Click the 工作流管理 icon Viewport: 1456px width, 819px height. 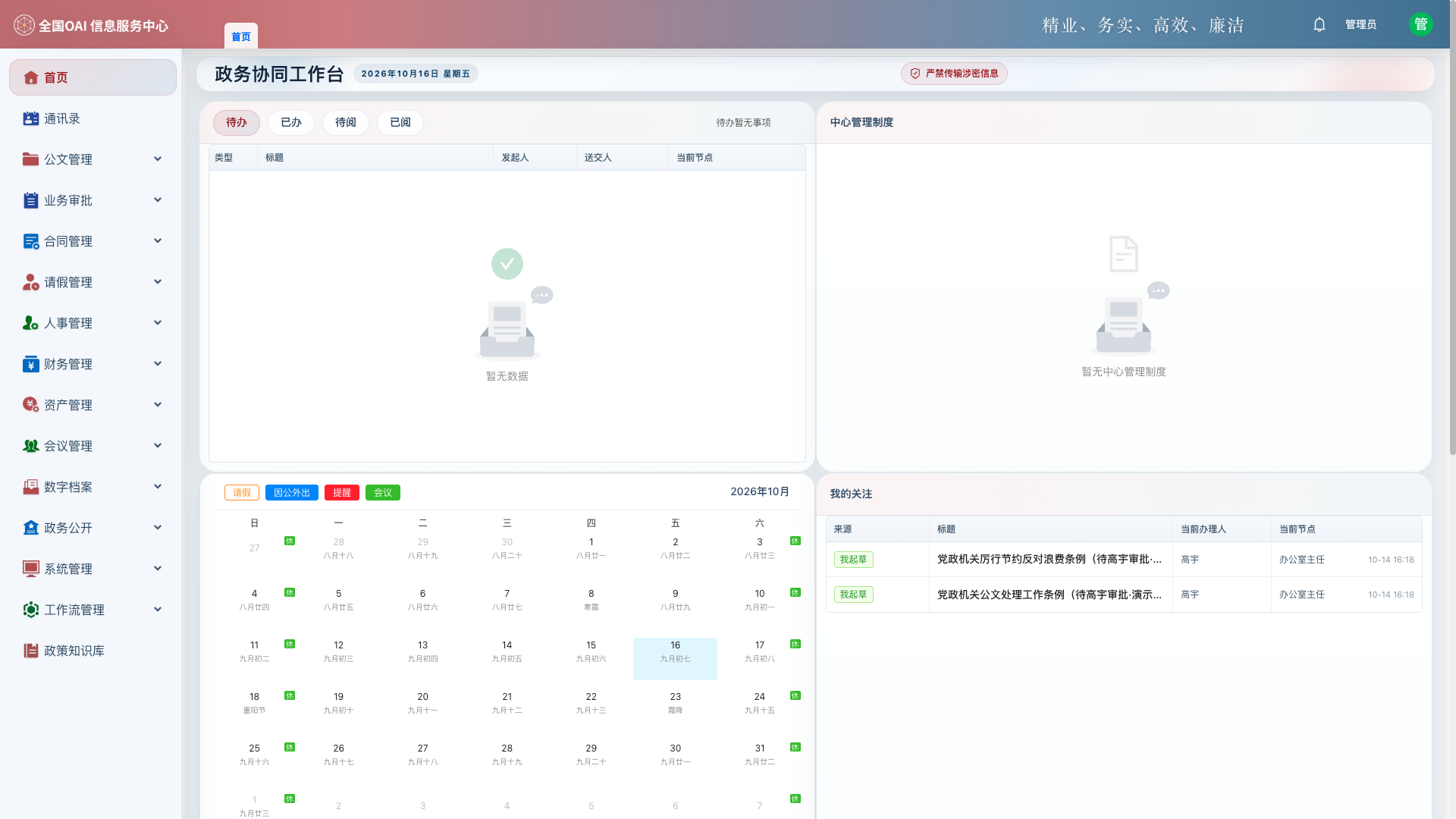click(31, 610)
